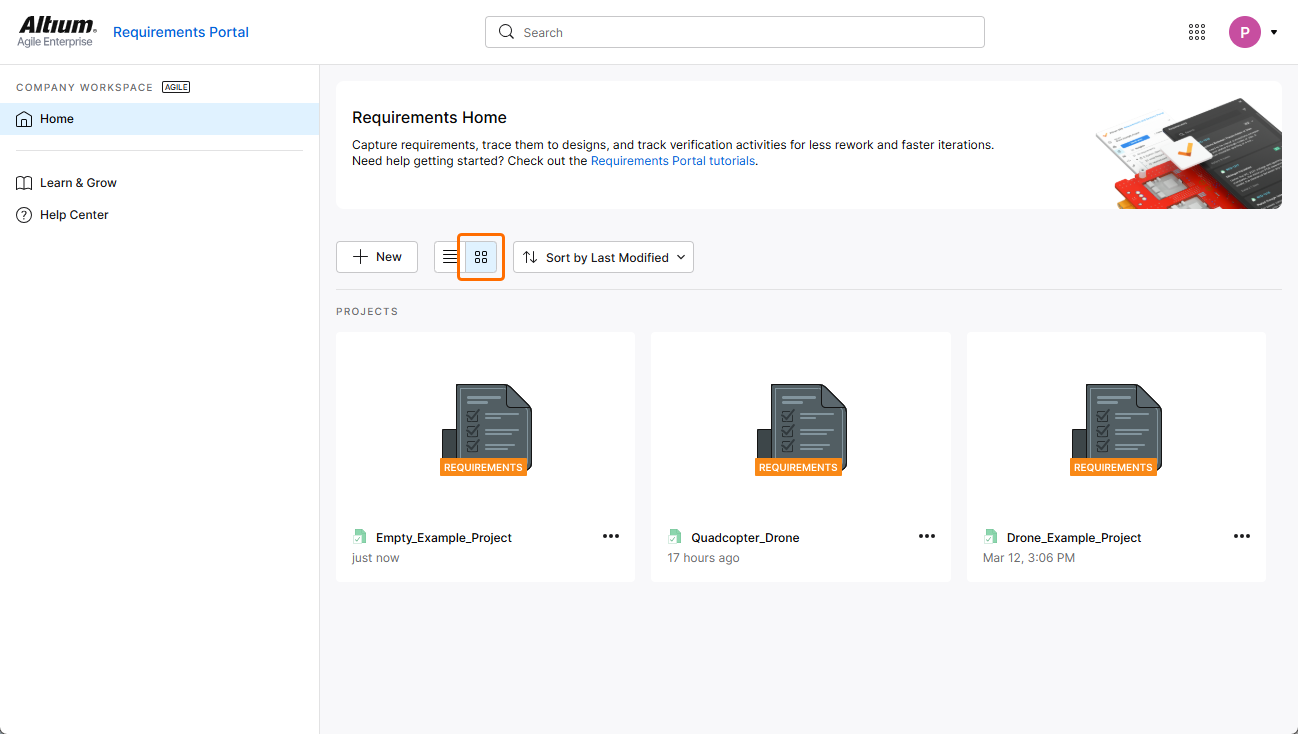Open the Quadcopter_Drone project thumbnail
This screenshot has width=1298, height=734.
[800, 430]
